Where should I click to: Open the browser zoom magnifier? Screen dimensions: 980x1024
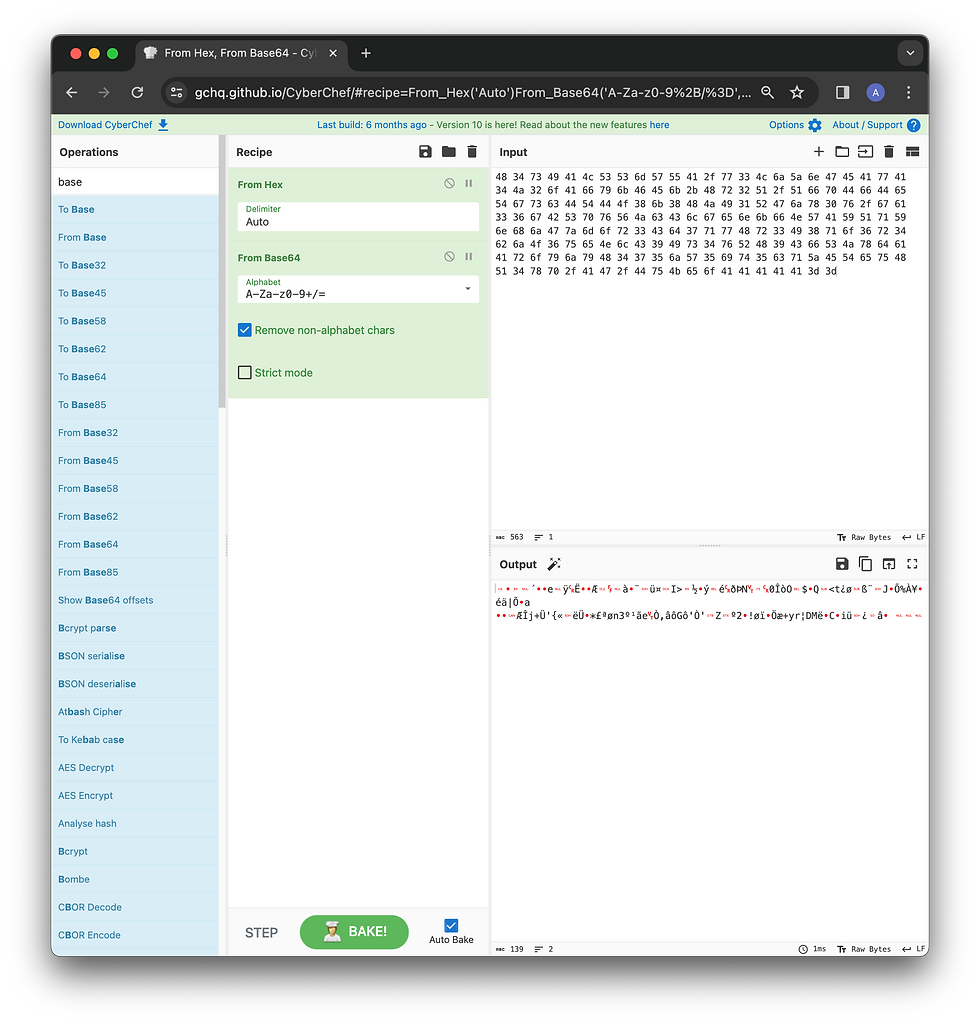coord(768,92)
